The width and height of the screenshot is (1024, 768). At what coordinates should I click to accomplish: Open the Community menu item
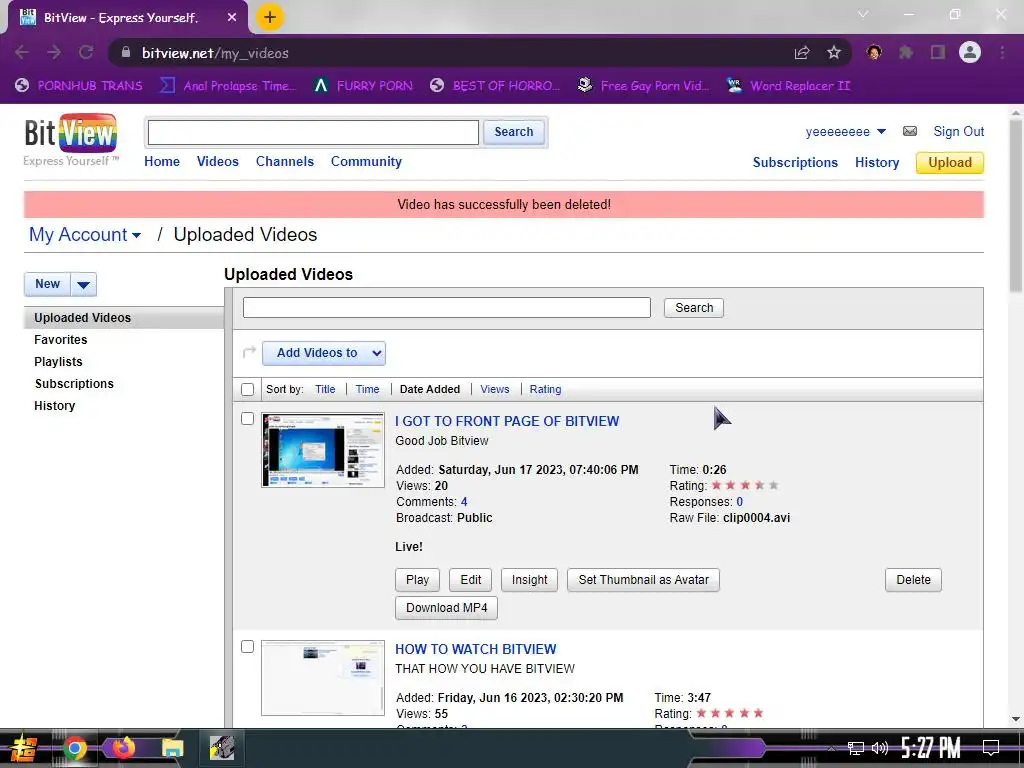point(366,161)
